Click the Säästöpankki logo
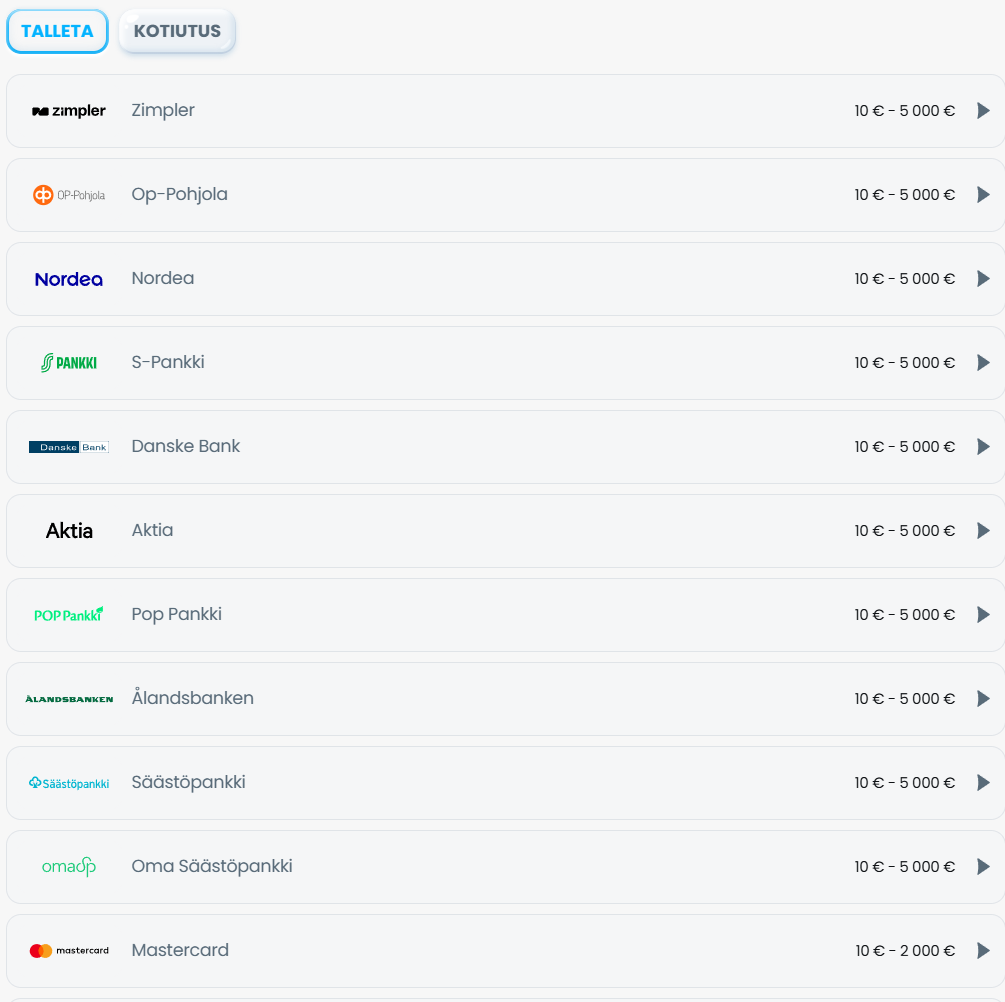Viewport: 1005px width, 1002px height. pos(69,783)
